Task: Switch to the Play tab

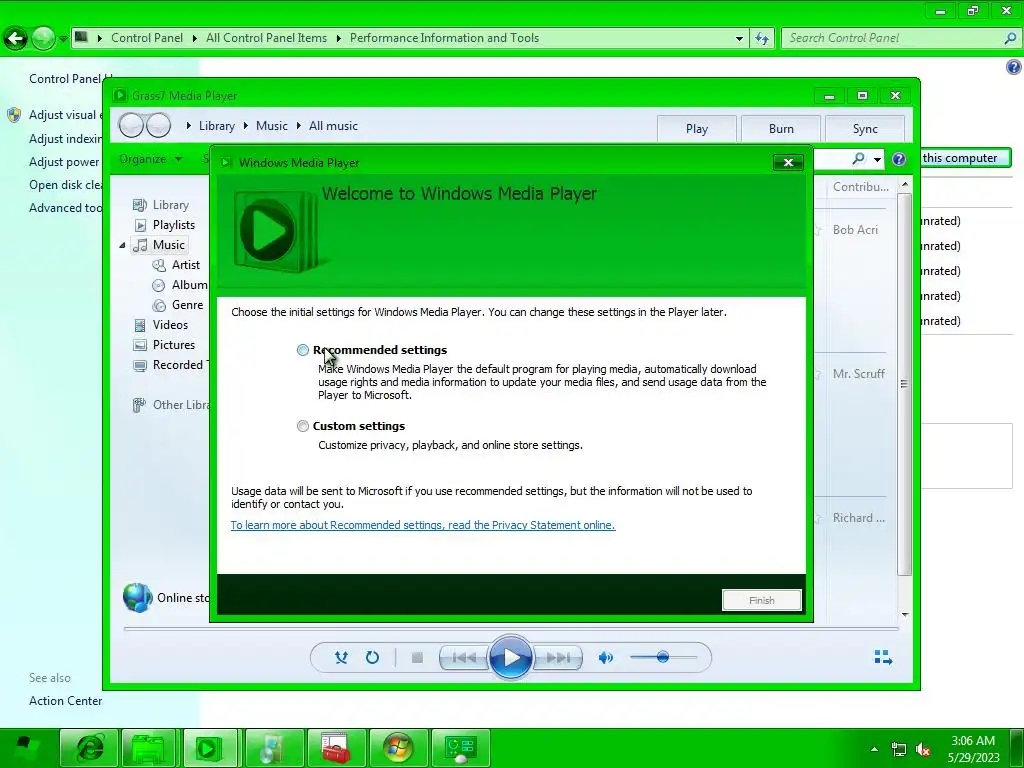Action: 697,129
